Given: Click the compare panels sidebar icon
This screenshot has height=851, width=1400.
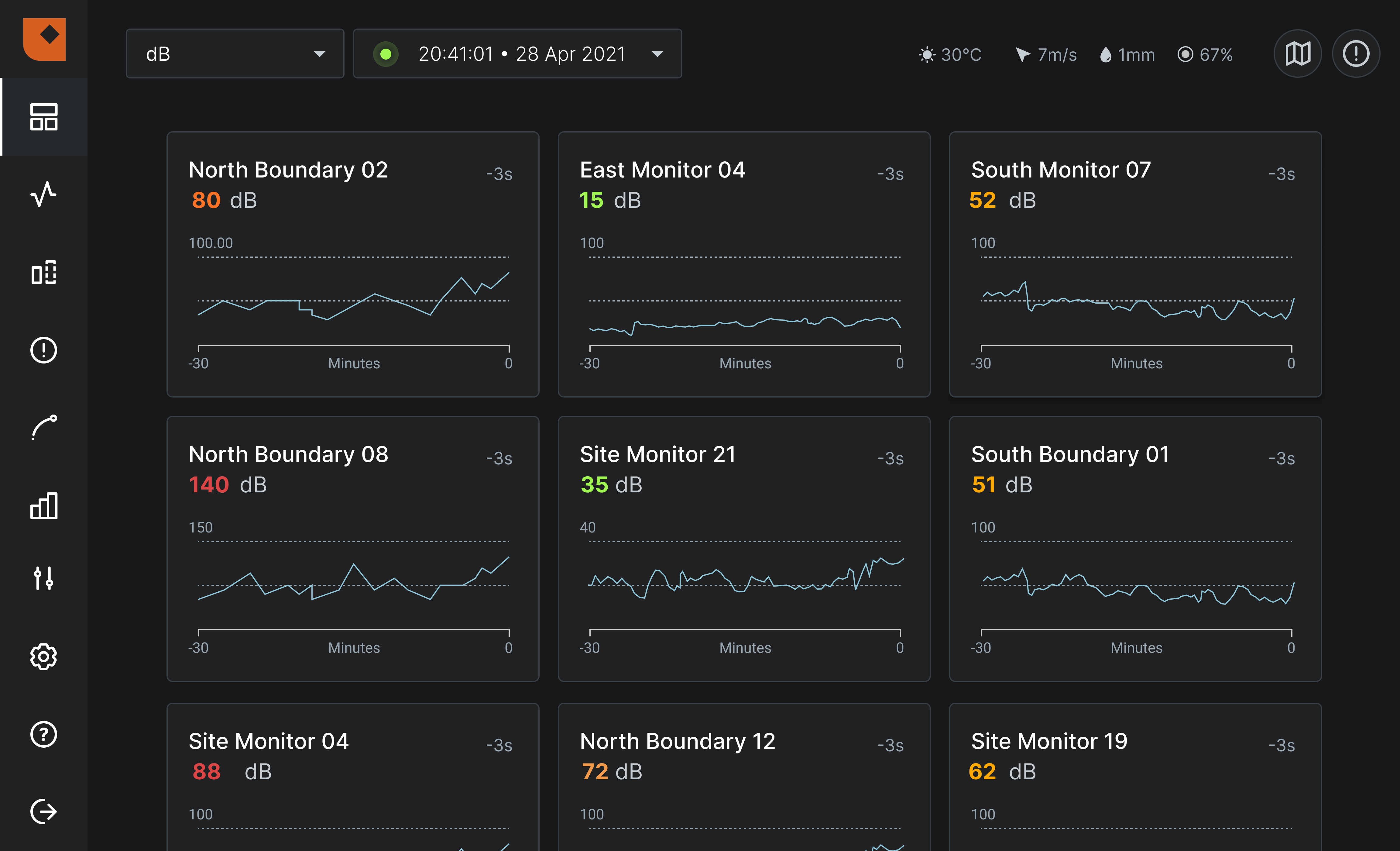Looking at the screenshot, I should pos(44,272).
